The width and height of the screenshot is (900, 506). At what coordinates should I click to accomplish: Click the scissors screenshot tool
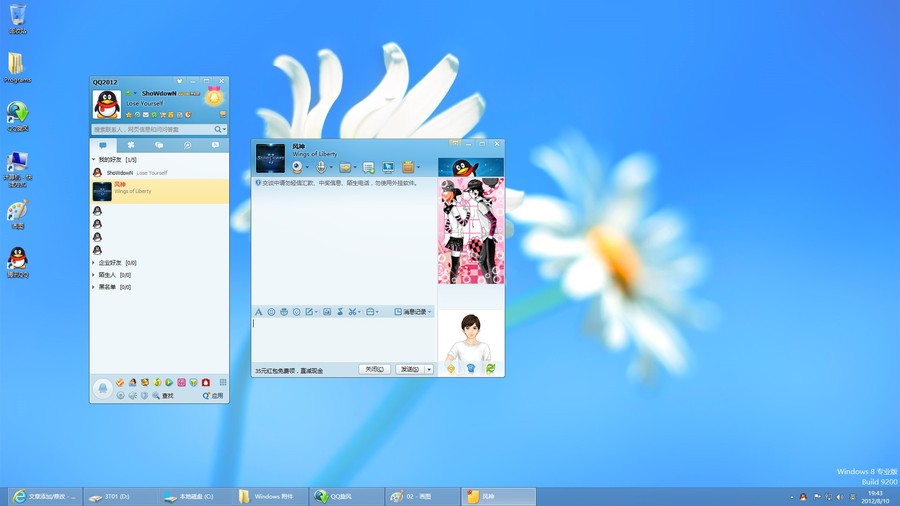pyautogui.click(x=352, y=312)
